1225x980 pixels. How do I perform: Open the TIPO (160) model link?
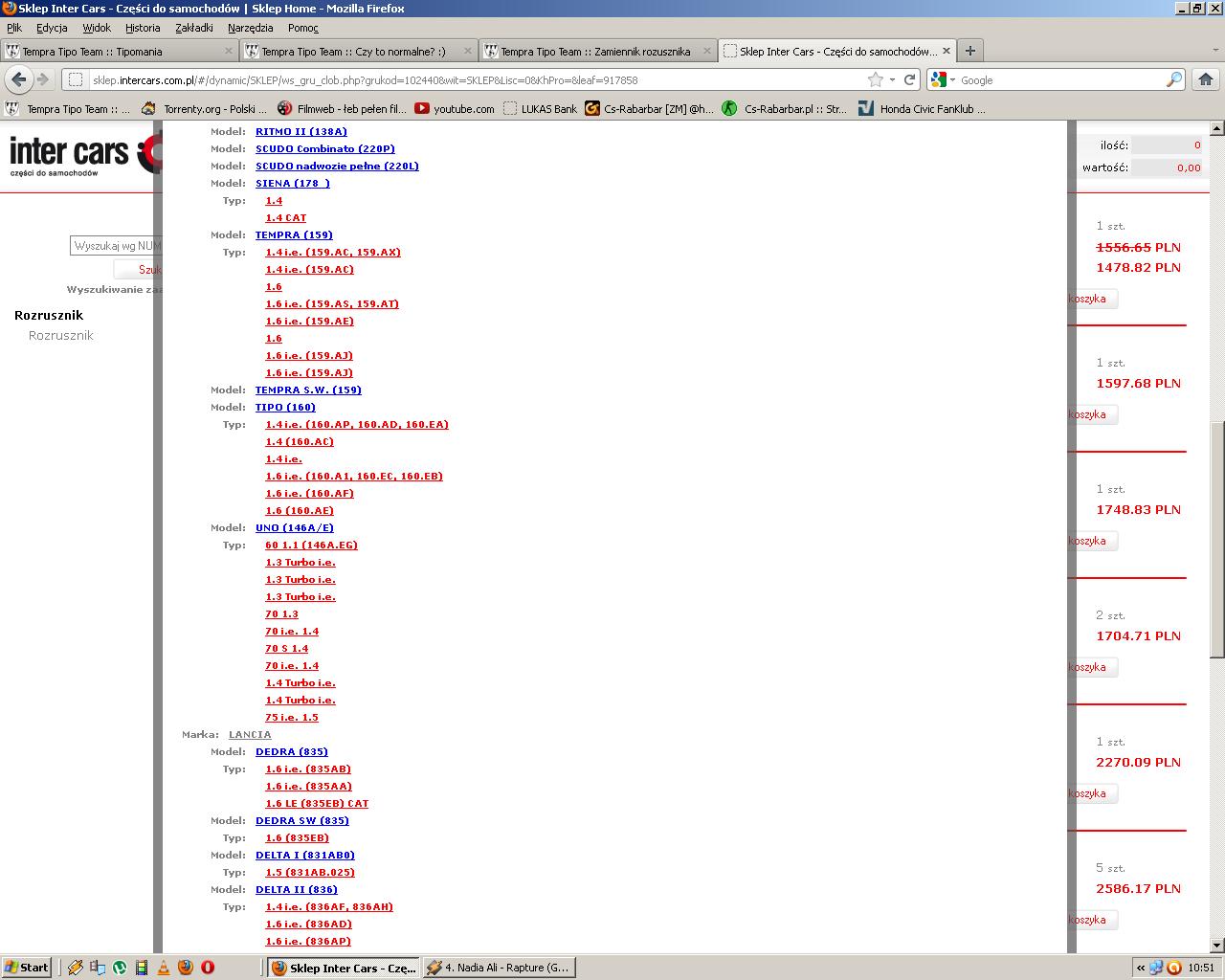[x=285, y=407]
